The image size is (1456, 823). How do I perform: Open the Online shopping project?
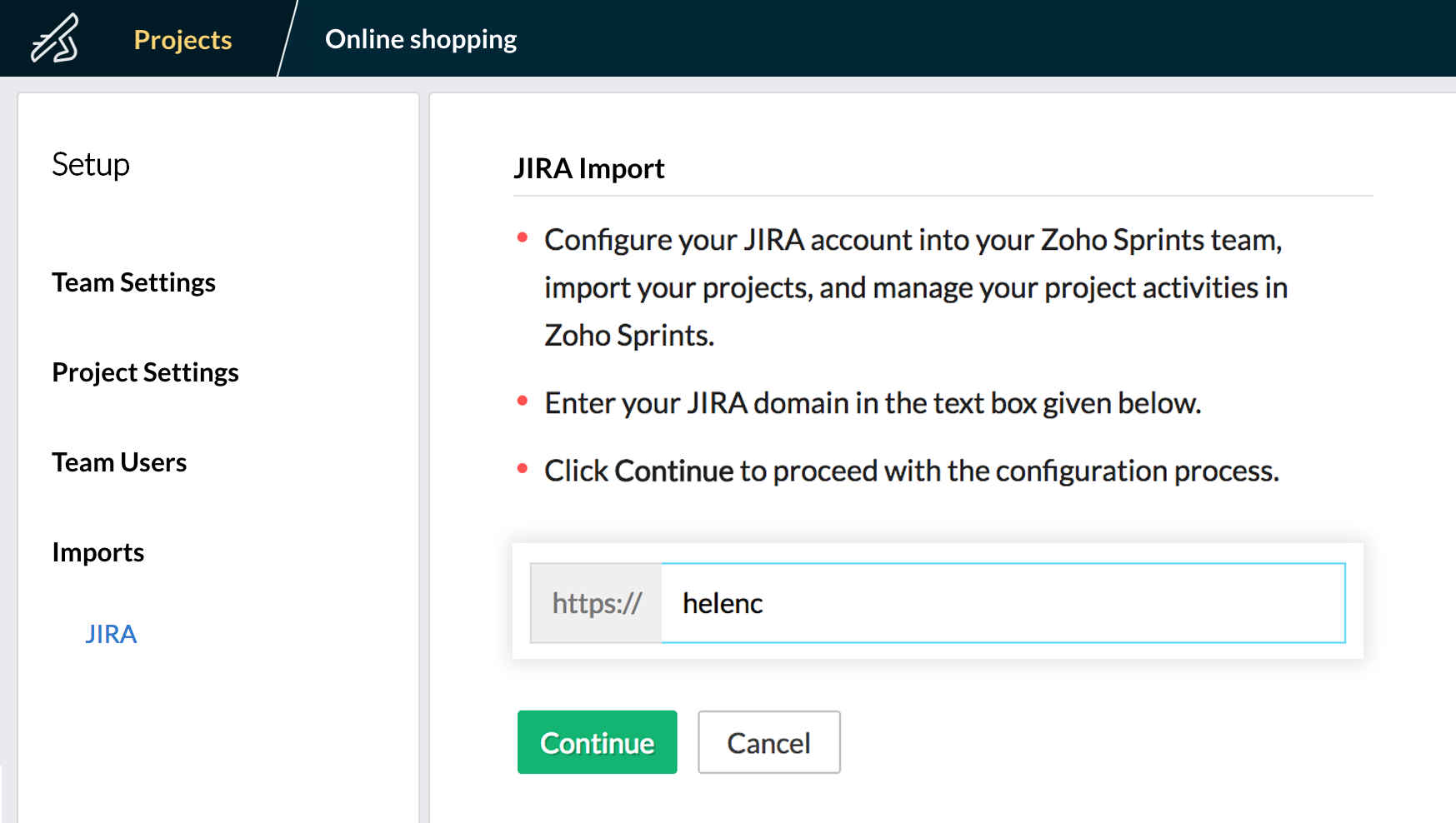421,39
